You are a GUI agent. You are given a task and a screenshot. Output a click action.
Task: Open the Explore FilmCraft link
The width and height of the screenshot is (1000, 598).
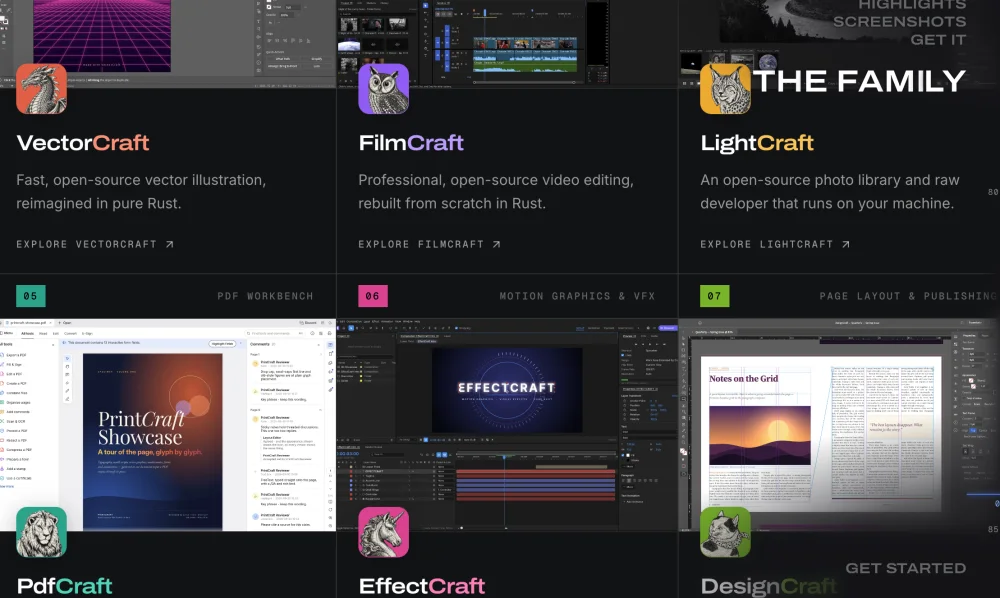click(429, 244)
